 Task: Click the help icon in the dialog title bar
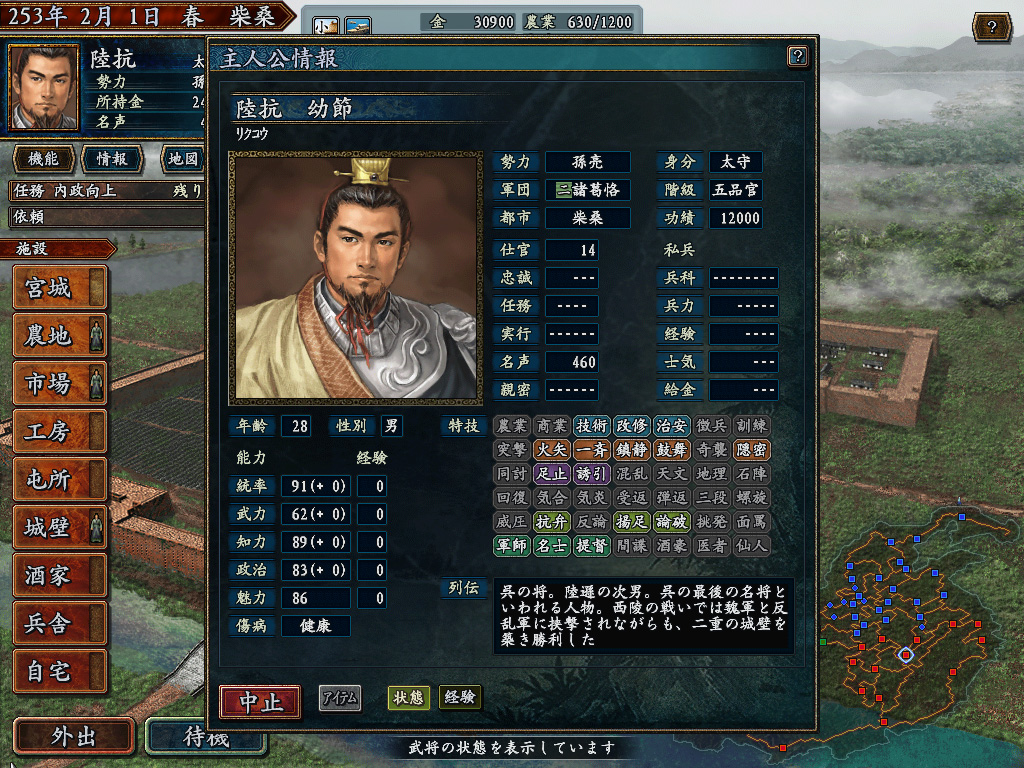(x=797, y=56)
